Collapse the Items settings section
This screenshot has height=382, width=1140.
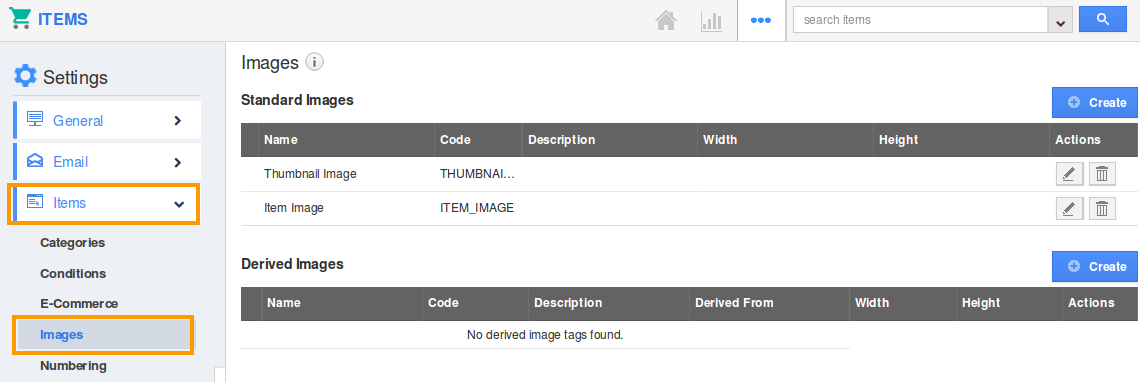pos(103,203)
